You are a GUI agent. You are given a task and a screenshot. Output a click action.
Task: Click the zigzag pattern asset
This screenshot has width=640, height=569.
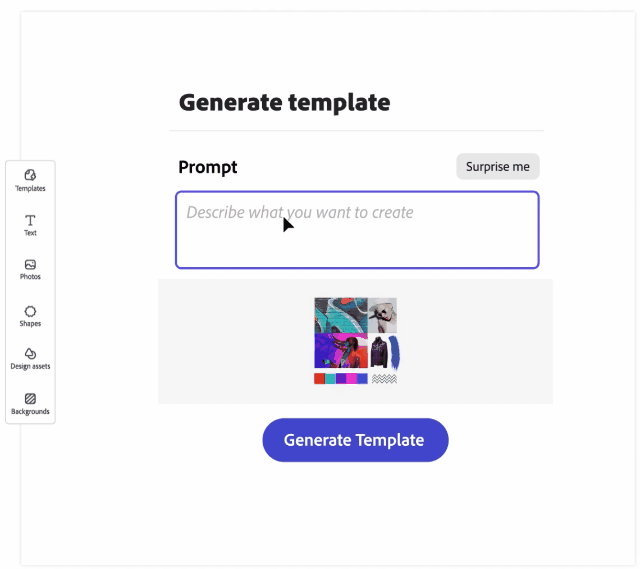coord(384,379)
